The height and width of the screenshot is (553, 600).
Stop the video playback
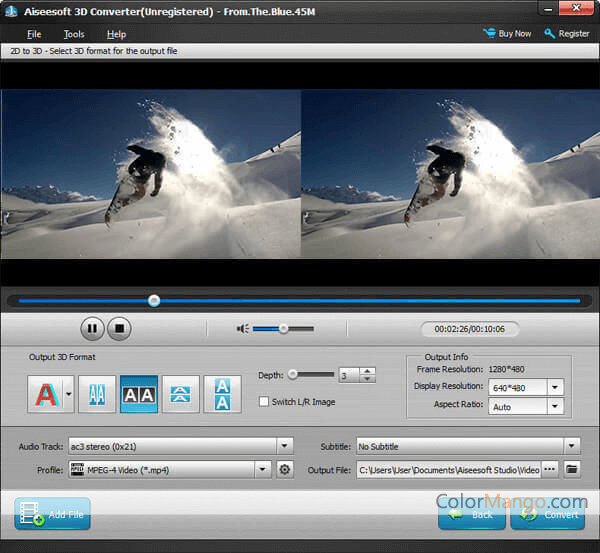119,327
